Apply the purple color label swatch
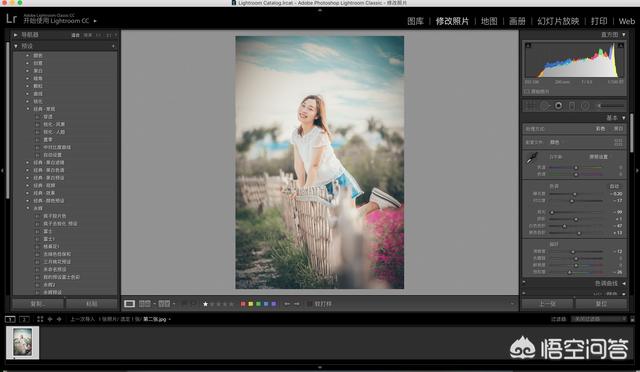The height and width of the screenshot is (372, 640). (273, 304)
